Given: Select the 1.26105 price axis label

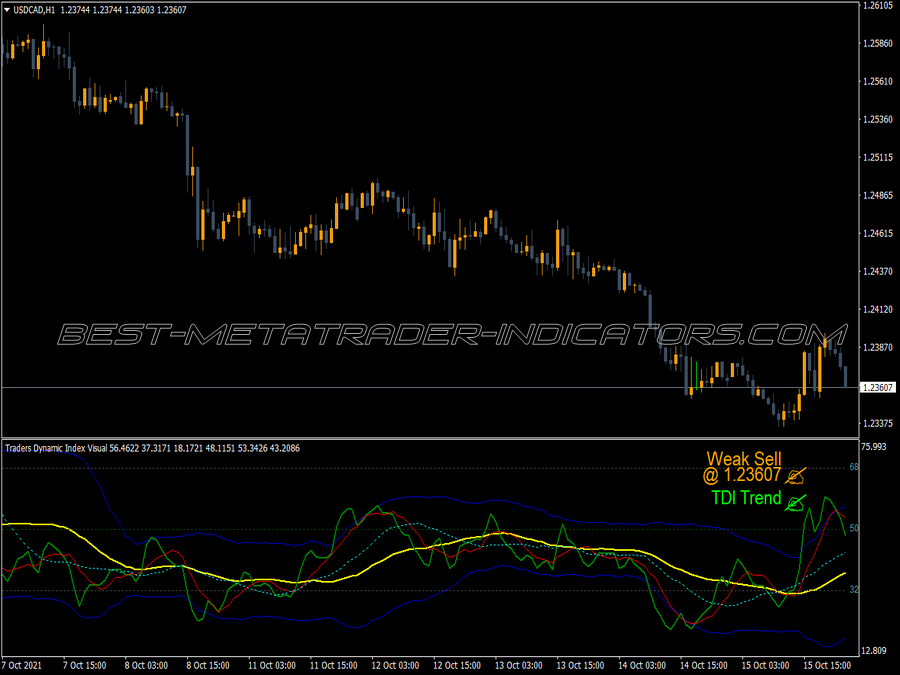Looking at the screenshot, I should [878, 5].
